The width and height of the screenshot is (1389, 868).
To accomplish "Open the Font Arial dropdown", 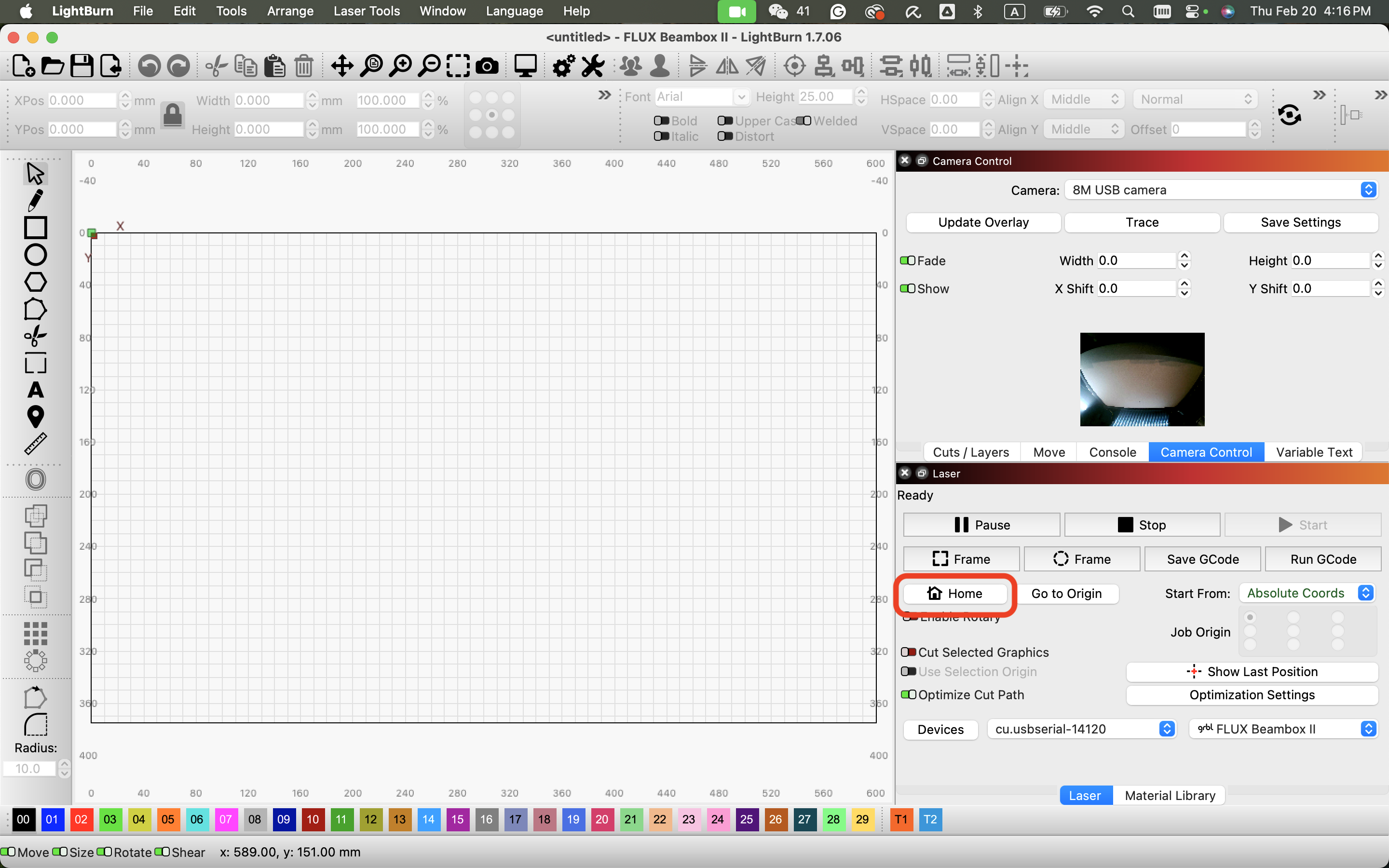I will 702,96.
